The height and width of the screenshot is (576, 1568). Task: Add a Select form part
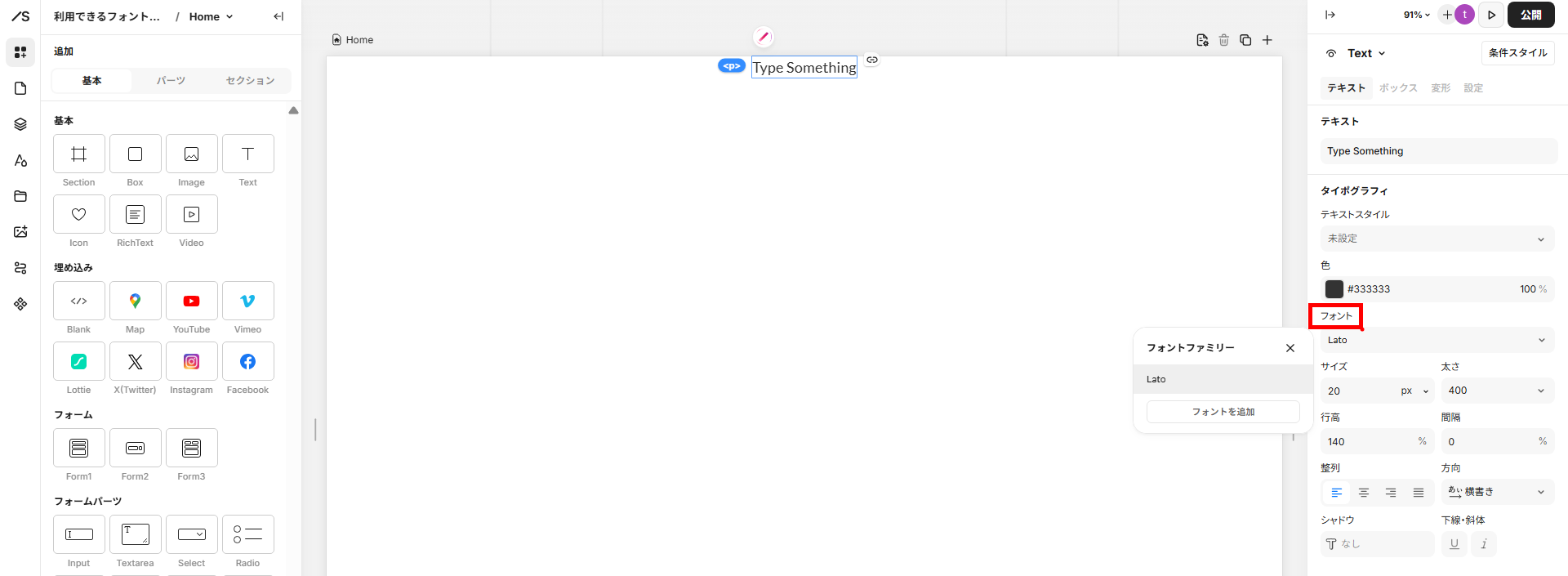(x=192, y=534)
